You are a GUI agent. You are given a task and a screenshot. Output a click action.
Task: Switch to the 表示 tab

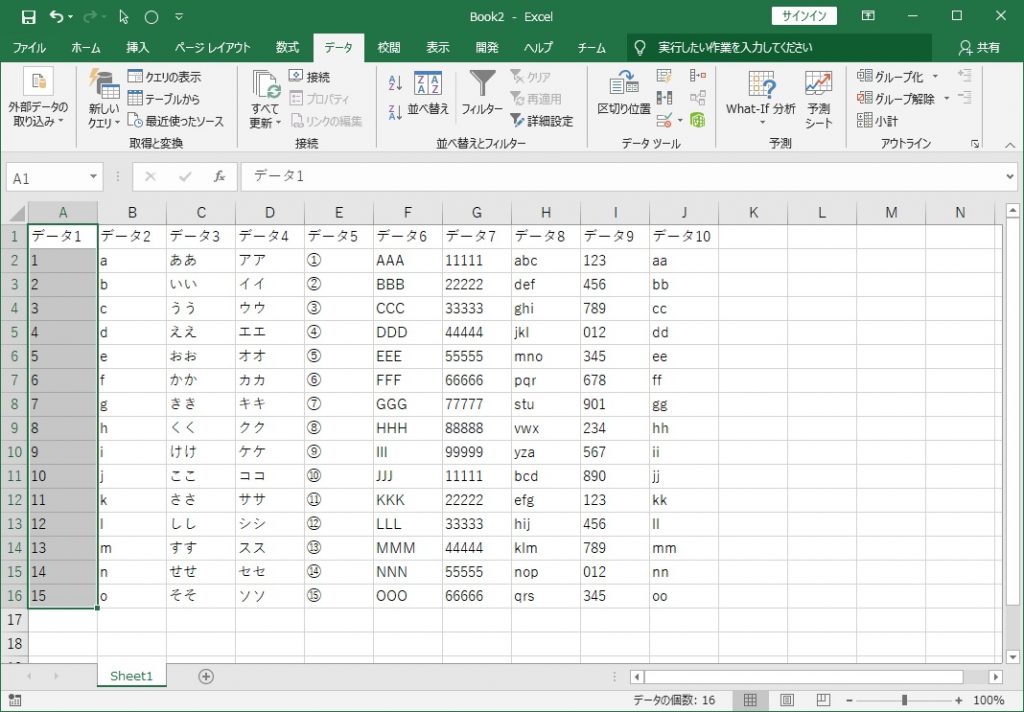(x=438, y=48)
